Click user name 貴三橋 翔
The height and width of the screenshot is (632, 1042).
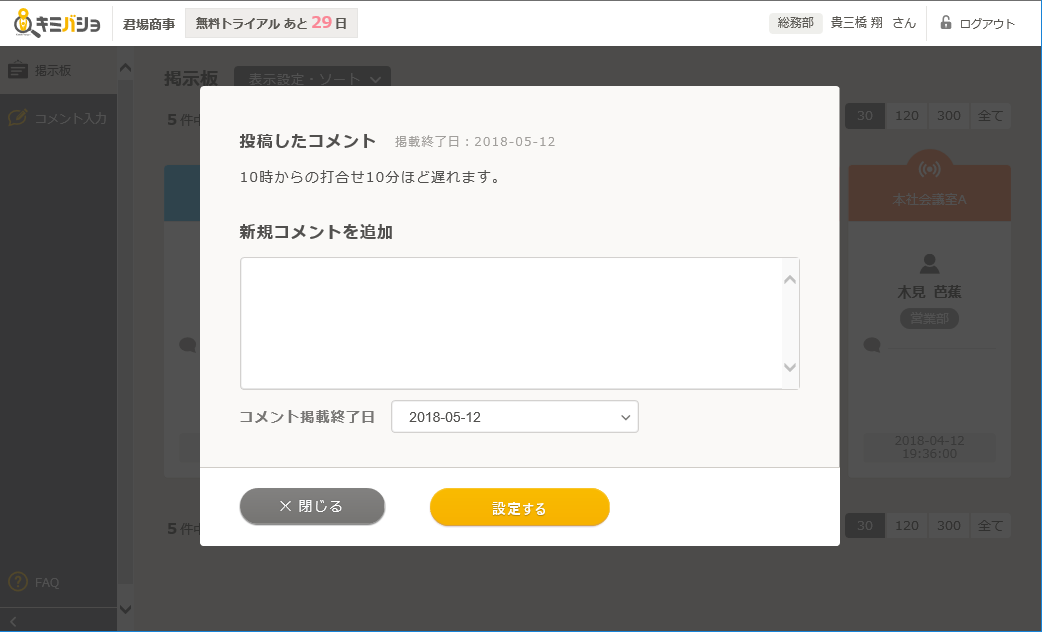(857, 23)
